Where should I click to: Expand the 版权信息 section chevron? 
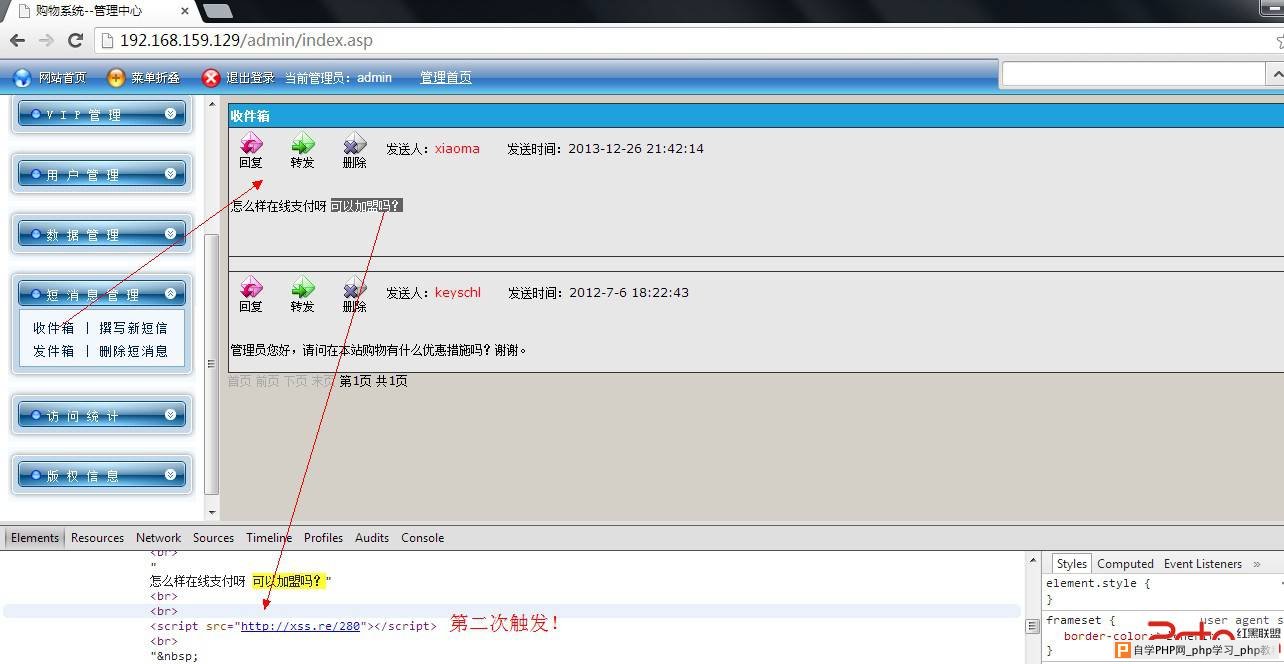pyautogui.click(x=170, y=475)
